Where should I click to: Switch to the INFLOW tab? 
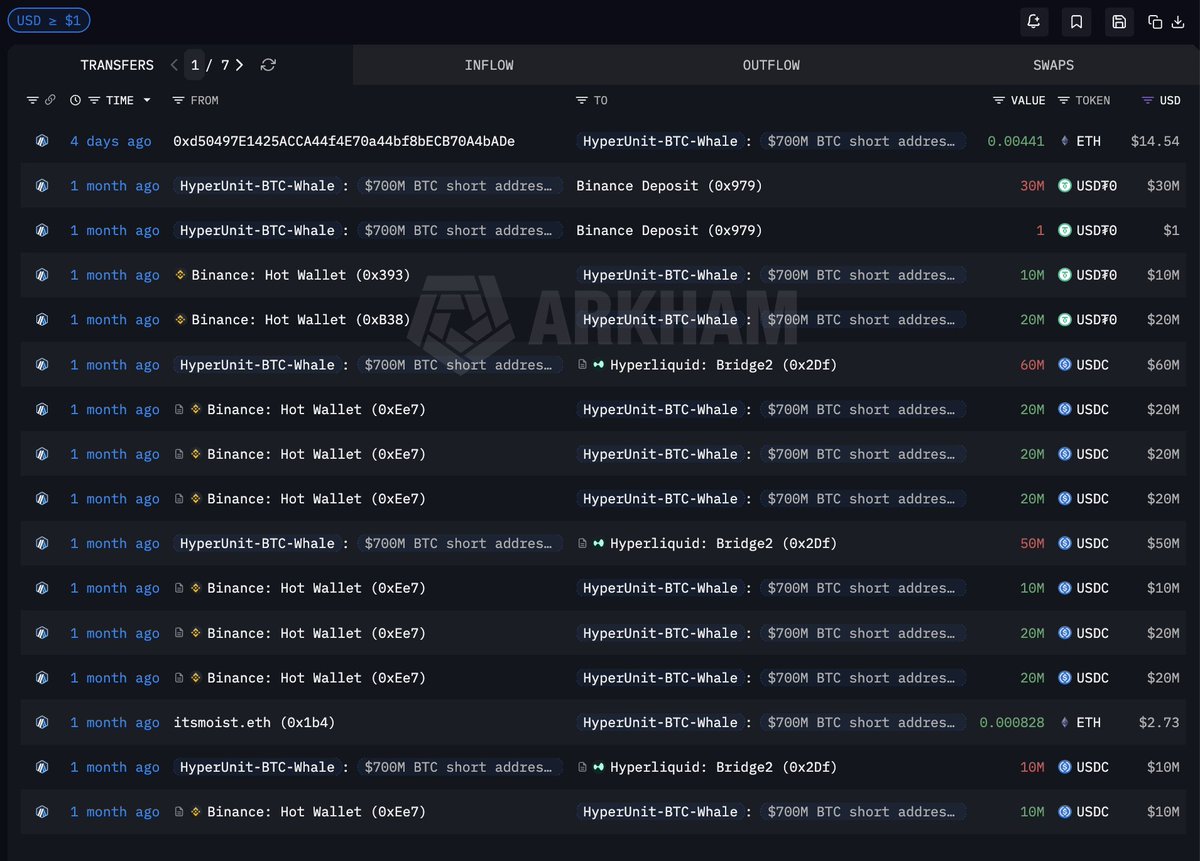(489, 65)
